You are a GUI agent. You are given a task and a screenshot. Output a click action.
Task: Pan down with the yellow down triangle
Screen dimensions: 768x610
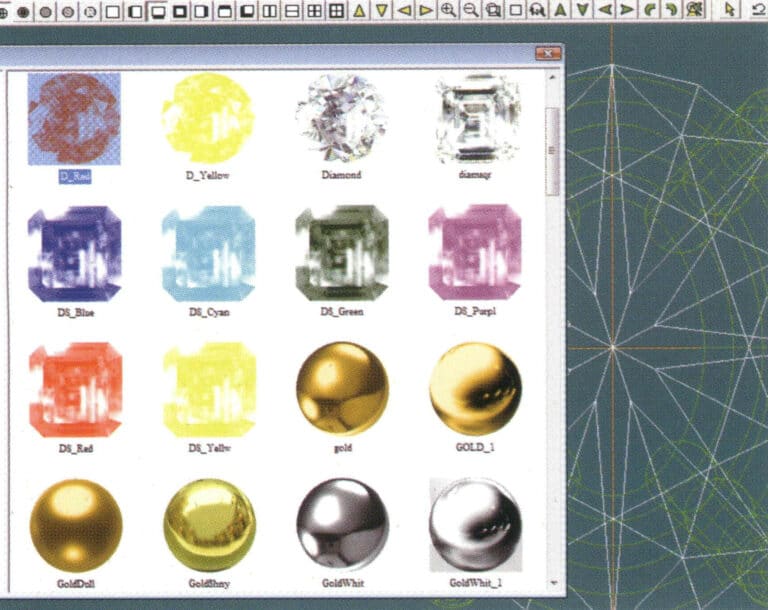tap(382, 11)
